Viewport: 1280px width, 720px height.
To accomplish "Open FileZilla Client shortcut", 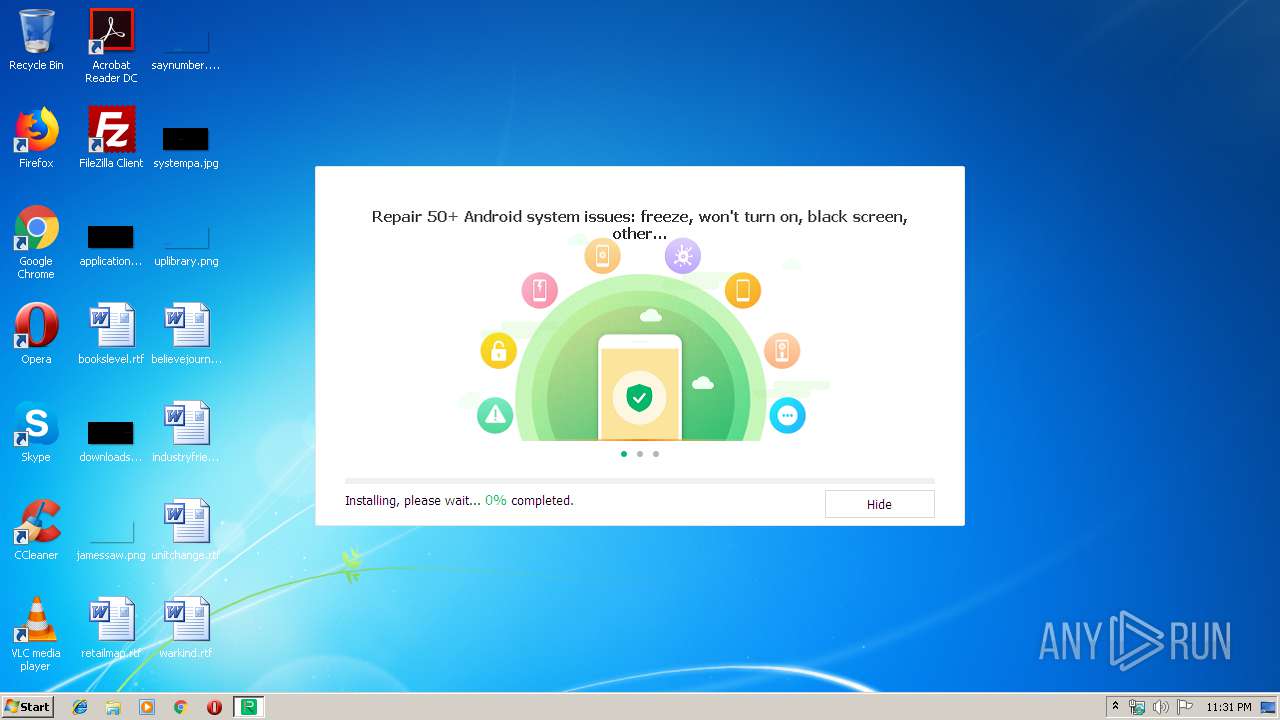I will 111,138.
